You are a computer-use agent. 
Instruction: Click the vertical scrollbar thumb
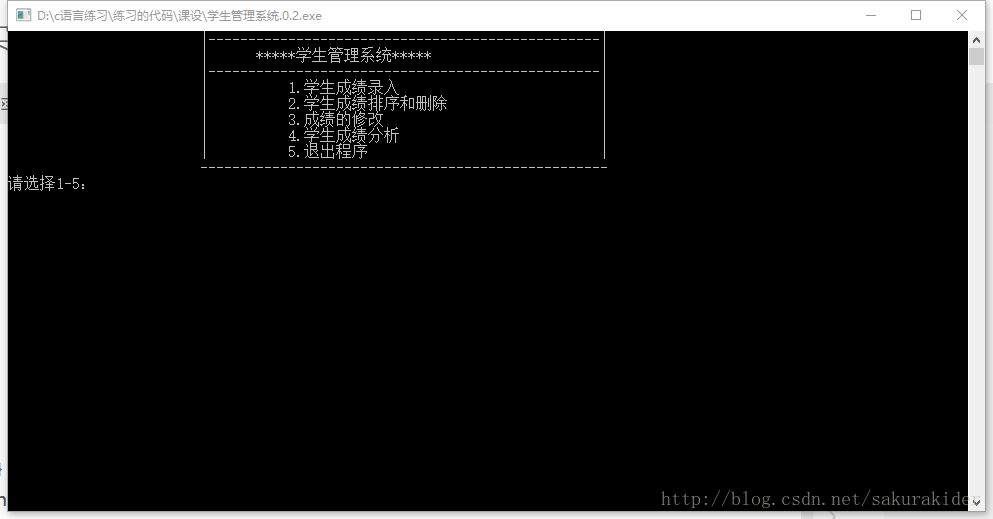(x=976, y=56)
